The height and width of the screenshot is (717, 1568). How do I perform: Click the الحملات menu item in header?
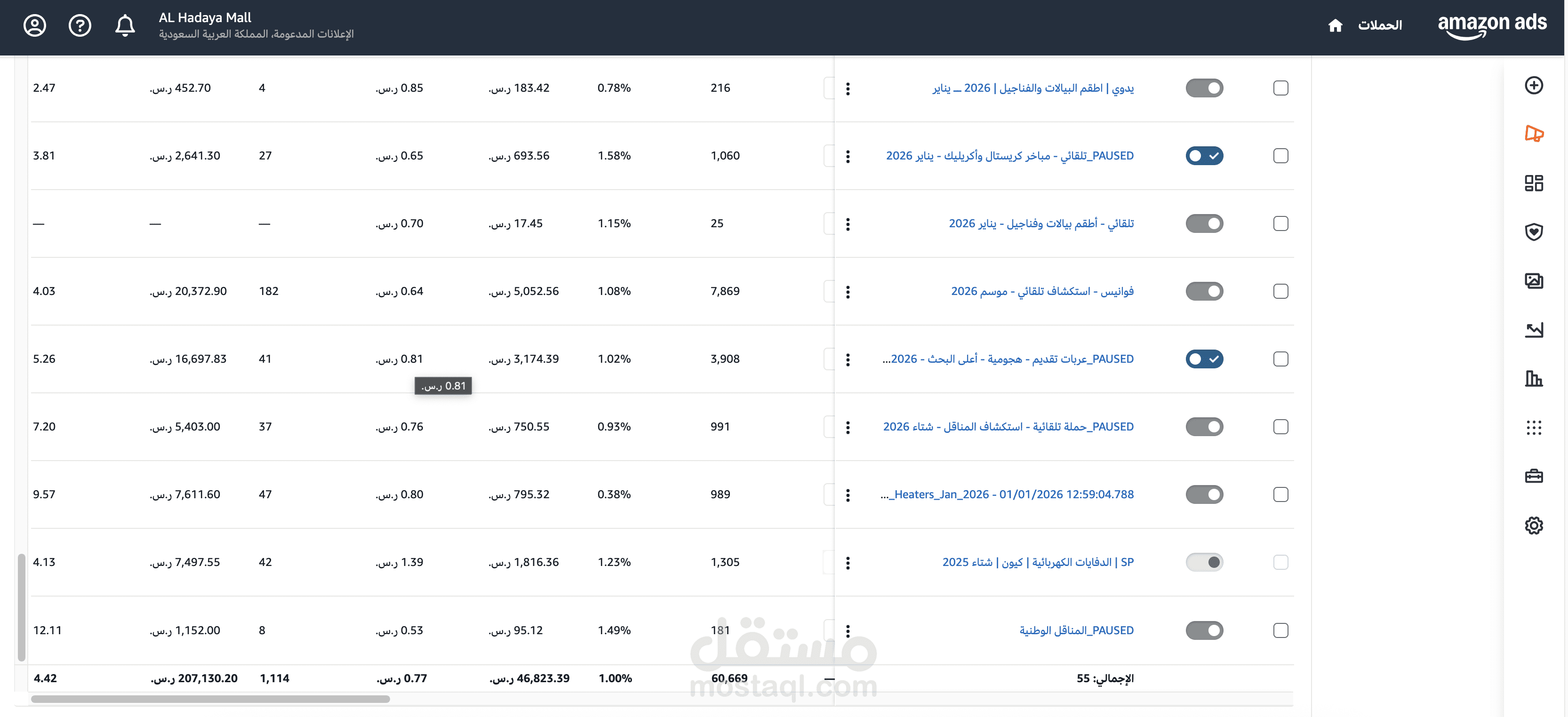(x=1379, y=25)
